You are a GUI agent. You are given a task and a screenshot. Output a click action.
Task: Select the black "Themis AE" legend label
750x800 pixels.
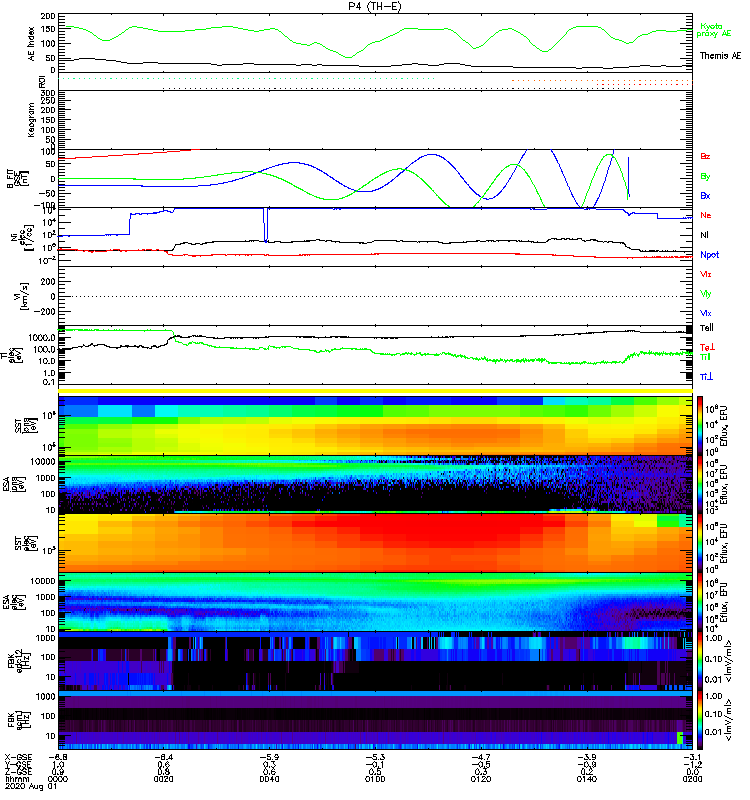(720, 56)
